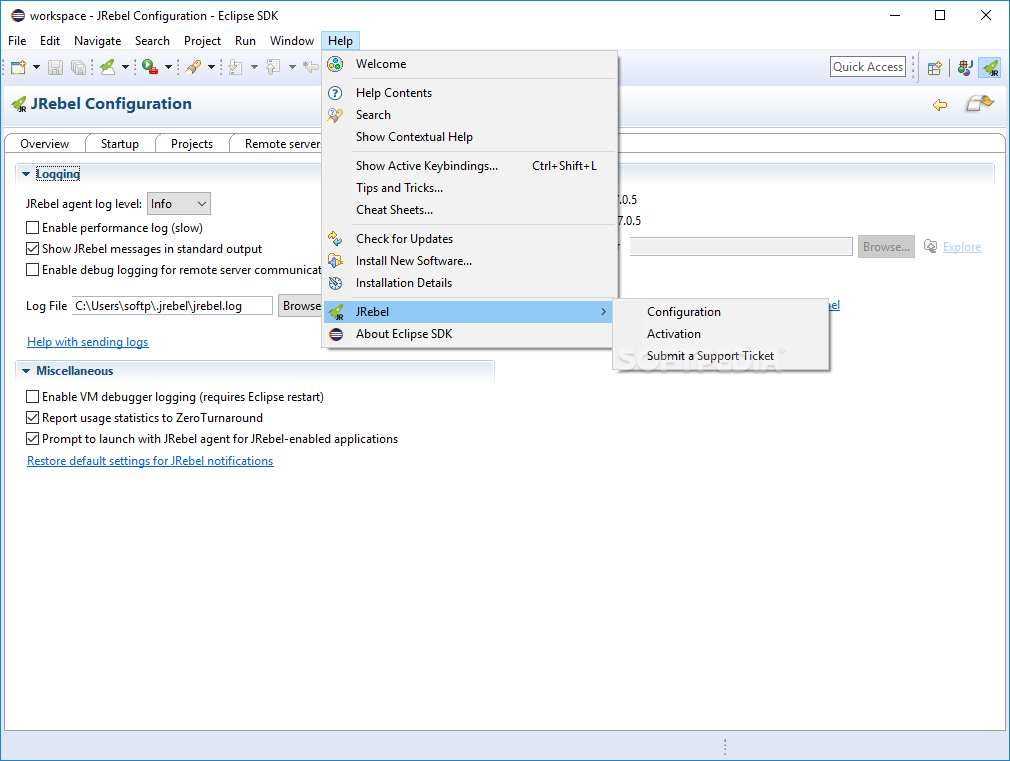Open the New wizard dropdown arrow
This screenshot has height=761, width=1010.
click(36, 67)
